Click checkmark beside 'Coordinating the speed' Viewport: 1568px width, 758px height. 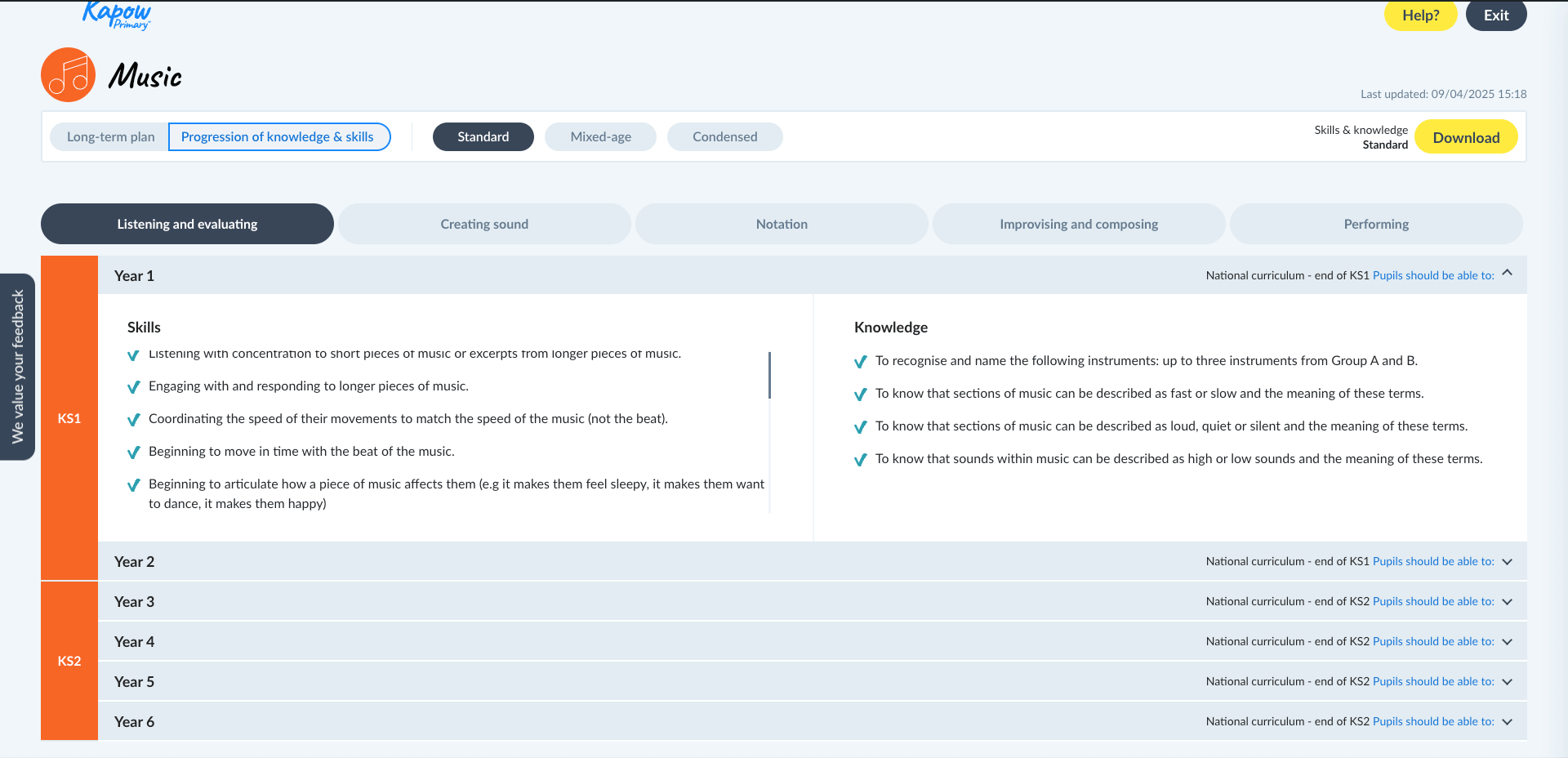pos(134,420)
